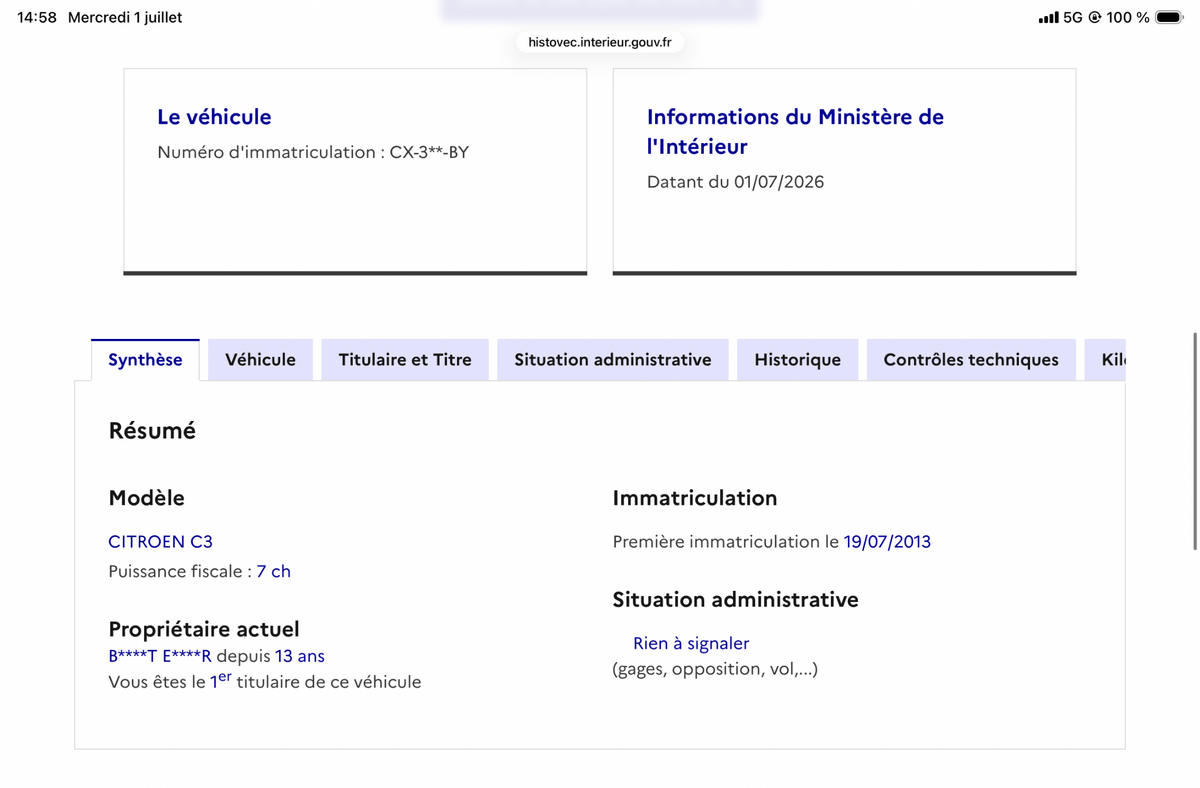Switch to Titulaire et Titre tab
The width and height of the screenshot is (1200, 788).
point(405,360)
